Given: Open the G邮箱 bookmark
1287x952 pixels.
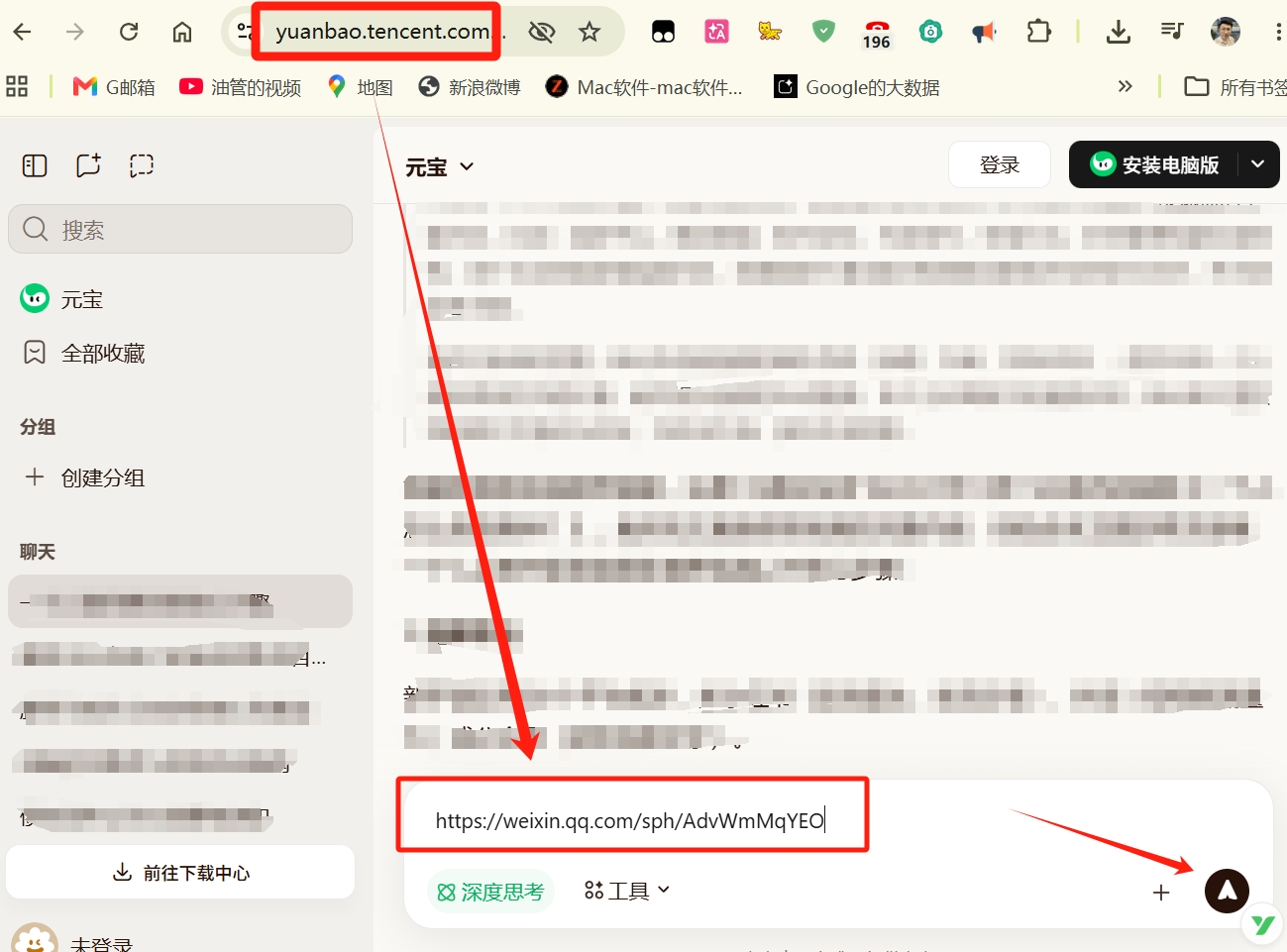Looking at the screenshot, I should point(114,87).
